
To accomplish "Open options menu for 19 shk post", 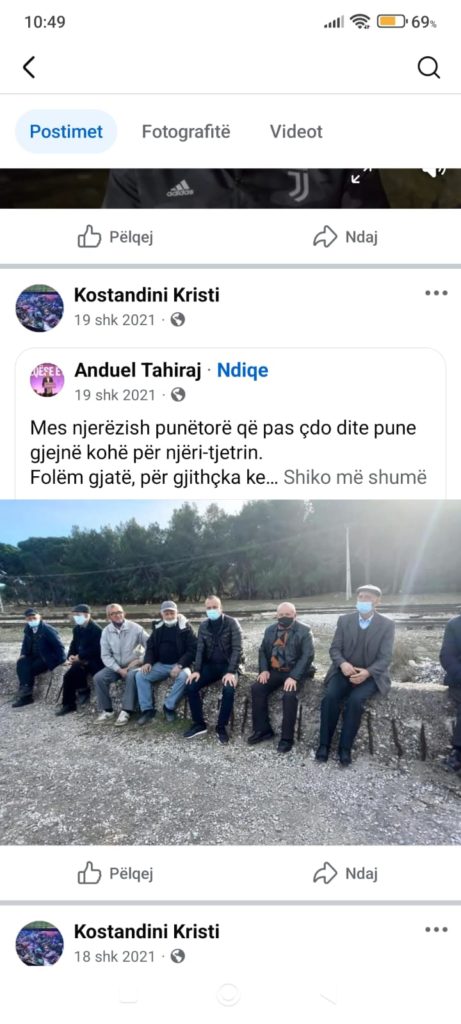I will 436,293.
